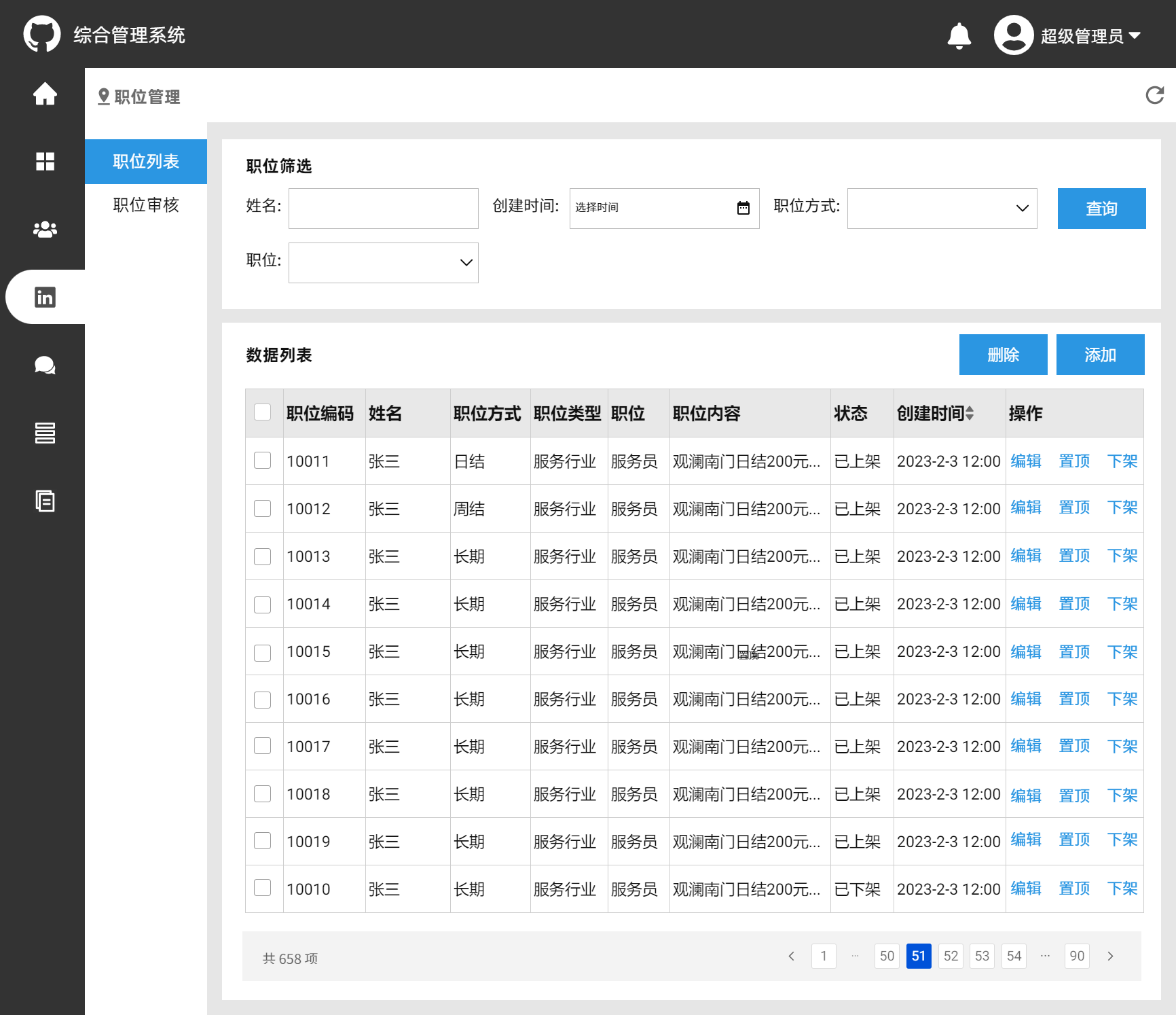The width and height of the screenshot is (1176, 1021).
Task: Click 置顶 for row 10012
Action: 1074,507
